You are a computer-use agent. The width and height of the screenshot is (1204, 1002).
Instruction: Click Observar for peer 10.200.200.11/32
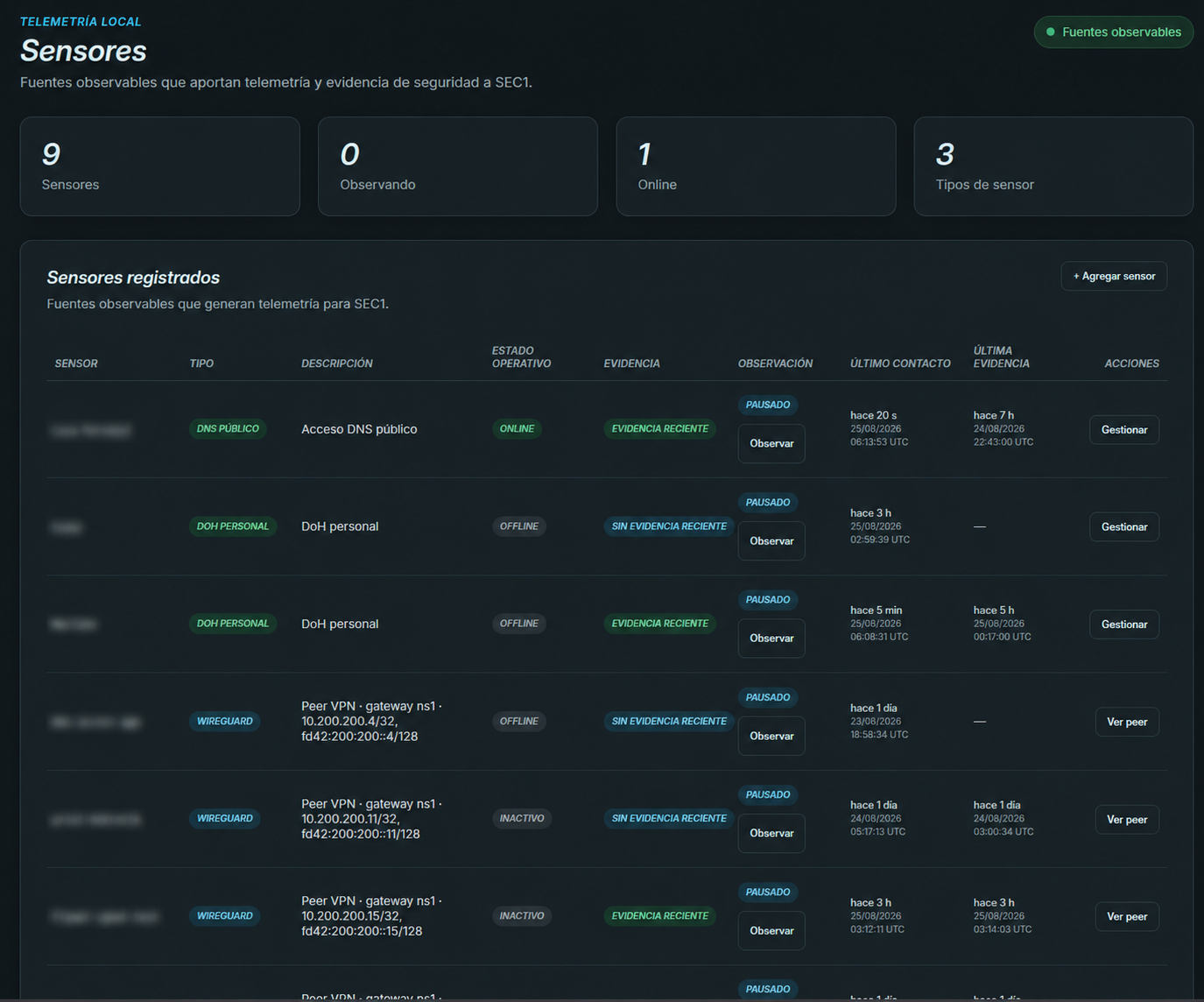coord(771,833)
